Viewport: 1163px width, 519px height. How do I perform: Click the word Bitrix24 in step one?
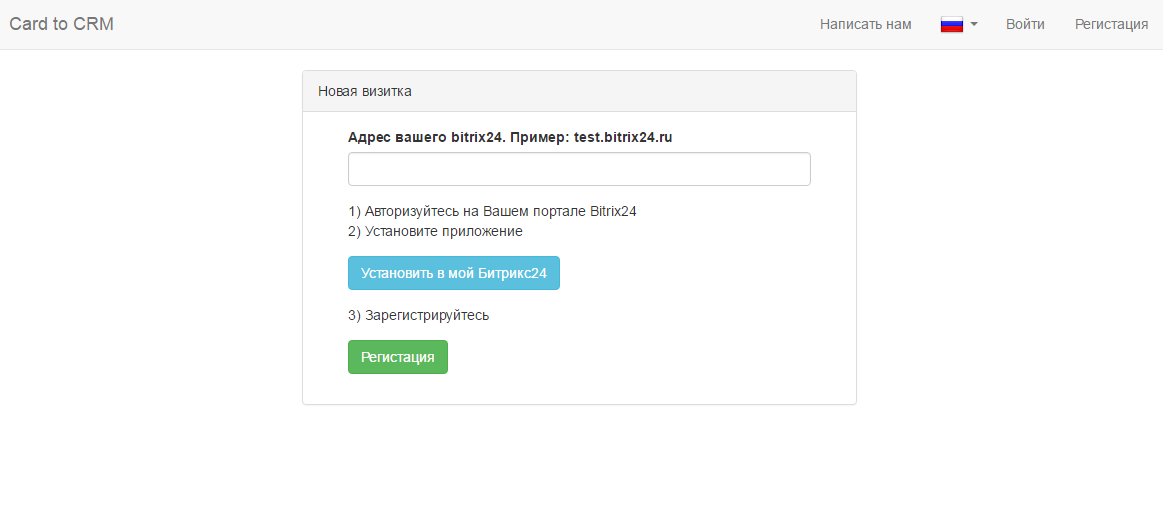[613, 211]
